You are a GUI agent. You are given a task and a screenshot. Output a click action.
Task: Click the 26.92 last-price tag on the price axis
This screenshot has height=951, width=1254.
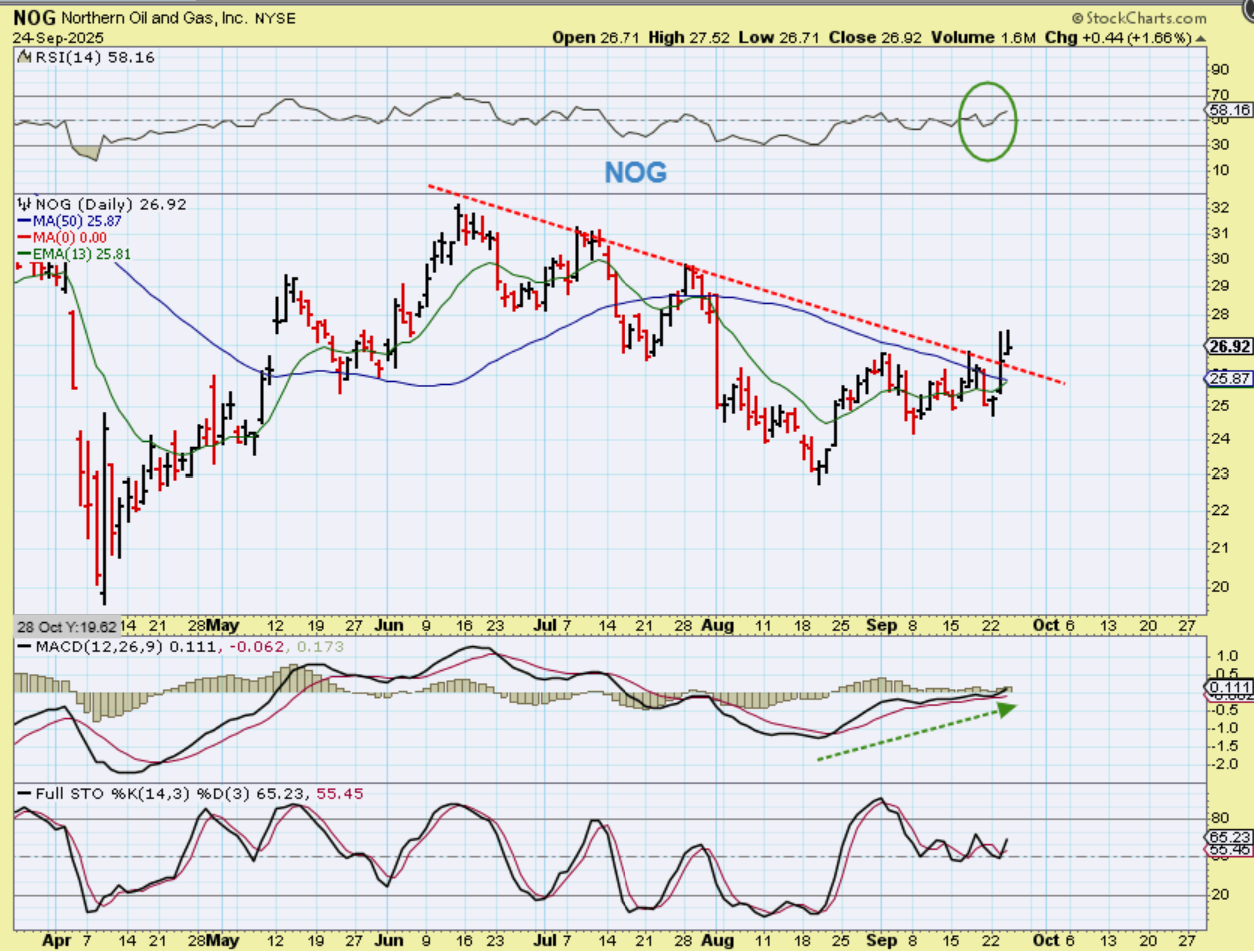1229,347
